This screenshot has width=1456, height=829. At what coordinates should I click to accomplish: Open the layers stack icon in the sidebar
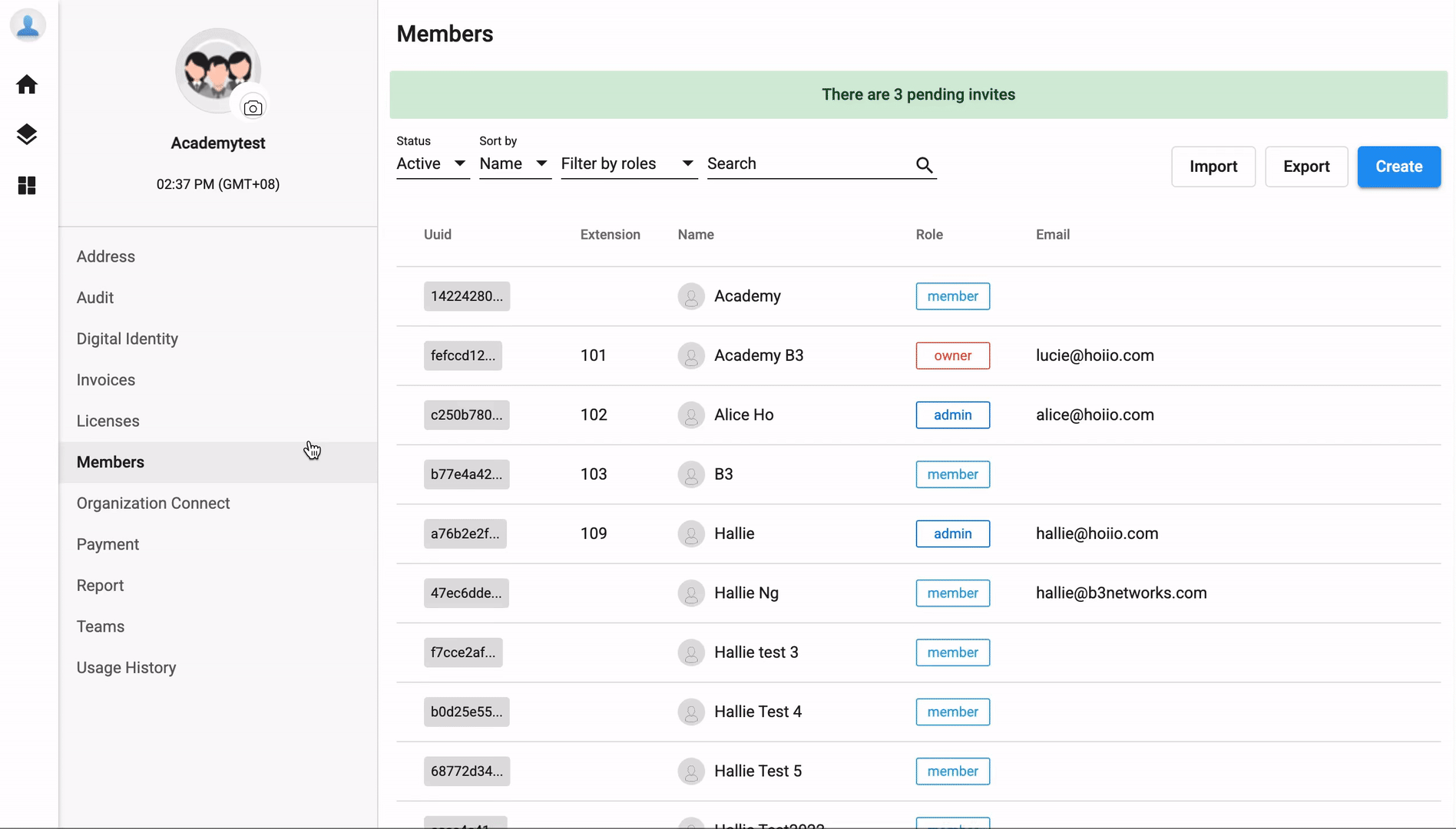27,134
